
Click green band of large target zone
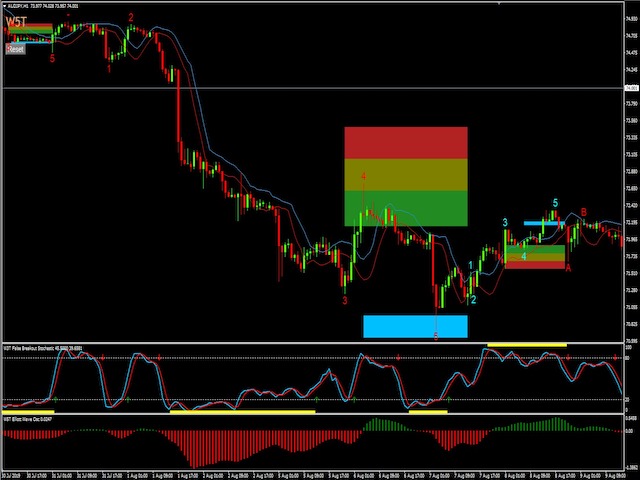tap(405, 208)
